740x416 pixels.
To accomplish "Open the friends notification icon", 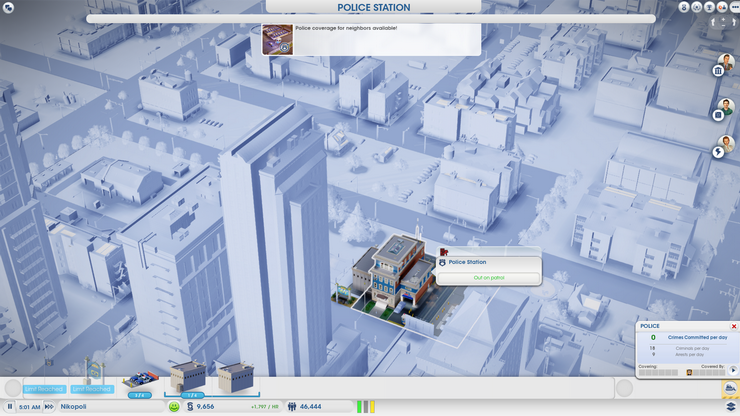I will [722, 7].
